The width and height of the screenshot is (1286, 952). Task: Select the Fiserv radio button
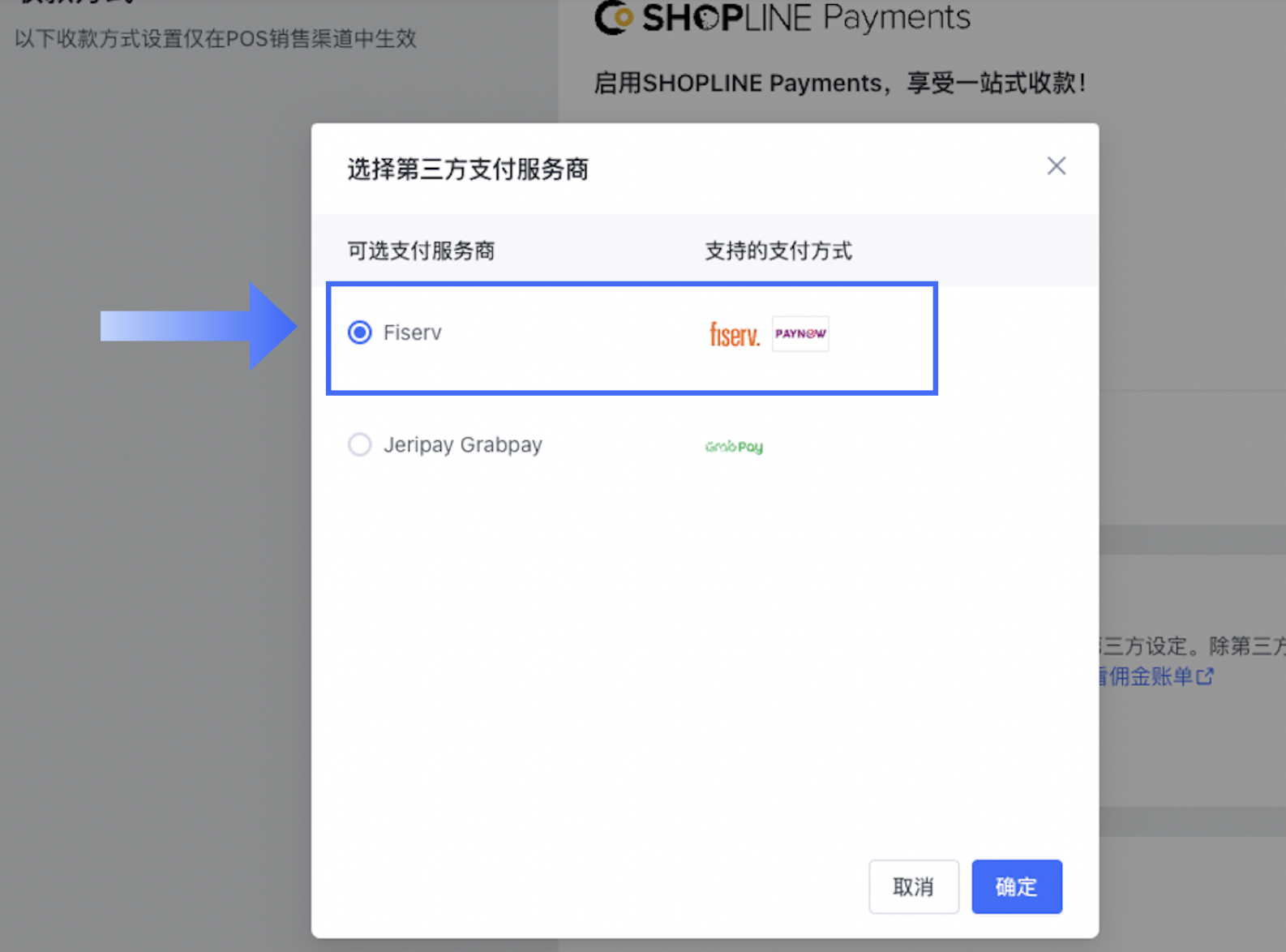click(360, 332)
